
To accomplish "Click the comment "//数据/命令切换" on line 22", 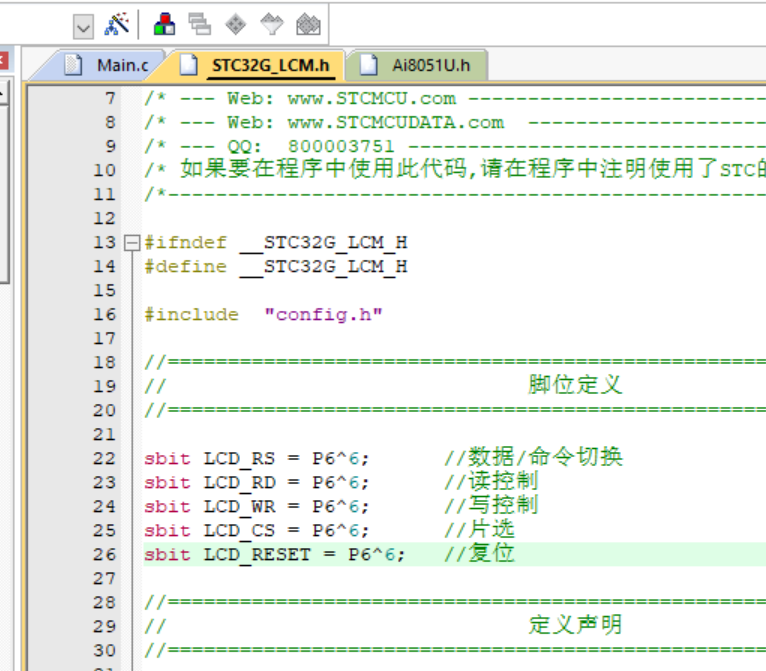I will coord(534,458).
